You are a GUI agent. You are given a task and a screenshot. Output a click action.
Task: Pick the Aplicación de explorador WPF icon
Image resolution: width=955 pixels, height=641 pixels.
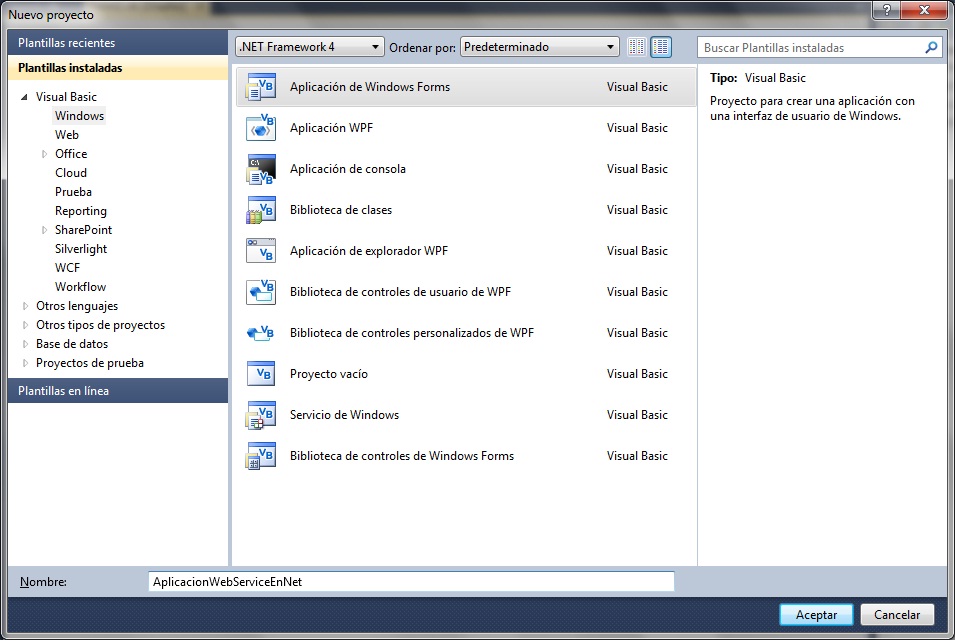pos(256,251)
